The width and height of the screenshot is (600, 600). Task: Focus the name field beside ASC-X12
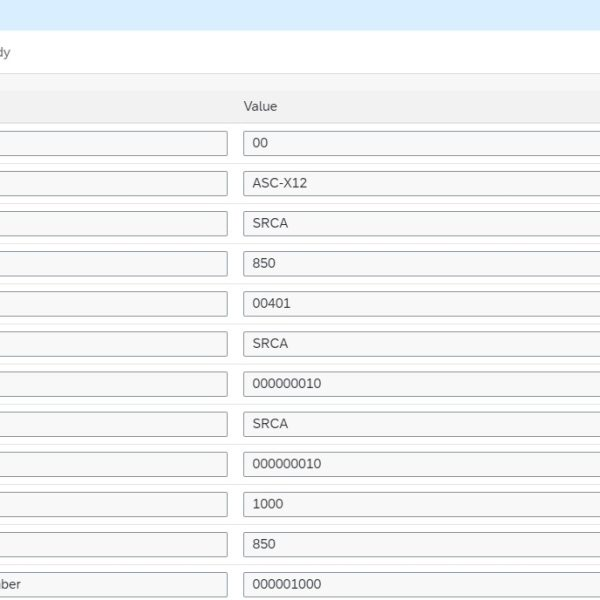click(112, 183)
